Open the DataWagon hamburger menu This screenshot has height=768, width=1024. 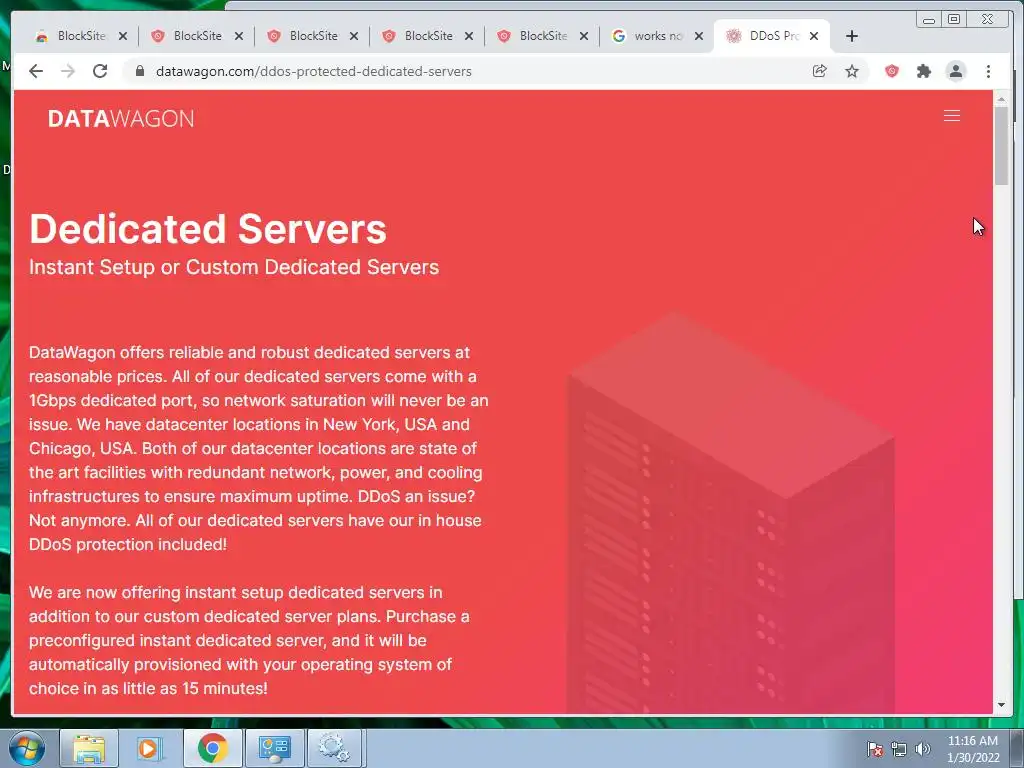point(952,116)
